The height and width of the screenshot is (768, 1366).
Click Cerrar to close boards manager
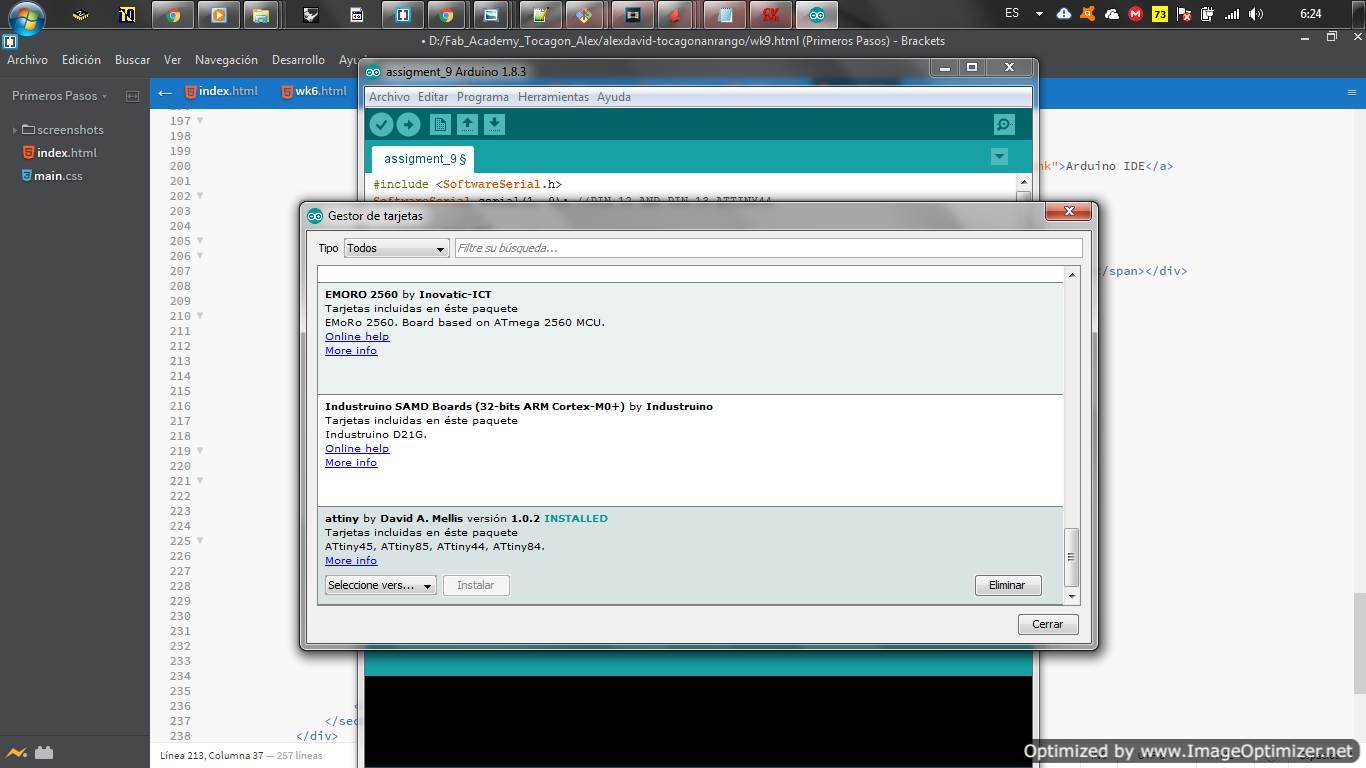tap(1047, 624)
